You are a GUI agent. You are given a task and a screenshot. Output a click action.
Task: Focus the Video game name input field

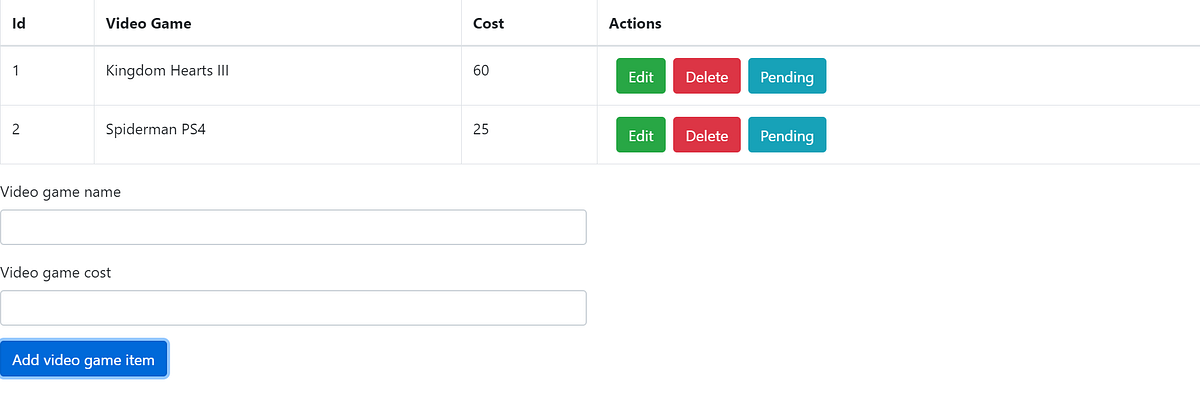tap(293, 227)
